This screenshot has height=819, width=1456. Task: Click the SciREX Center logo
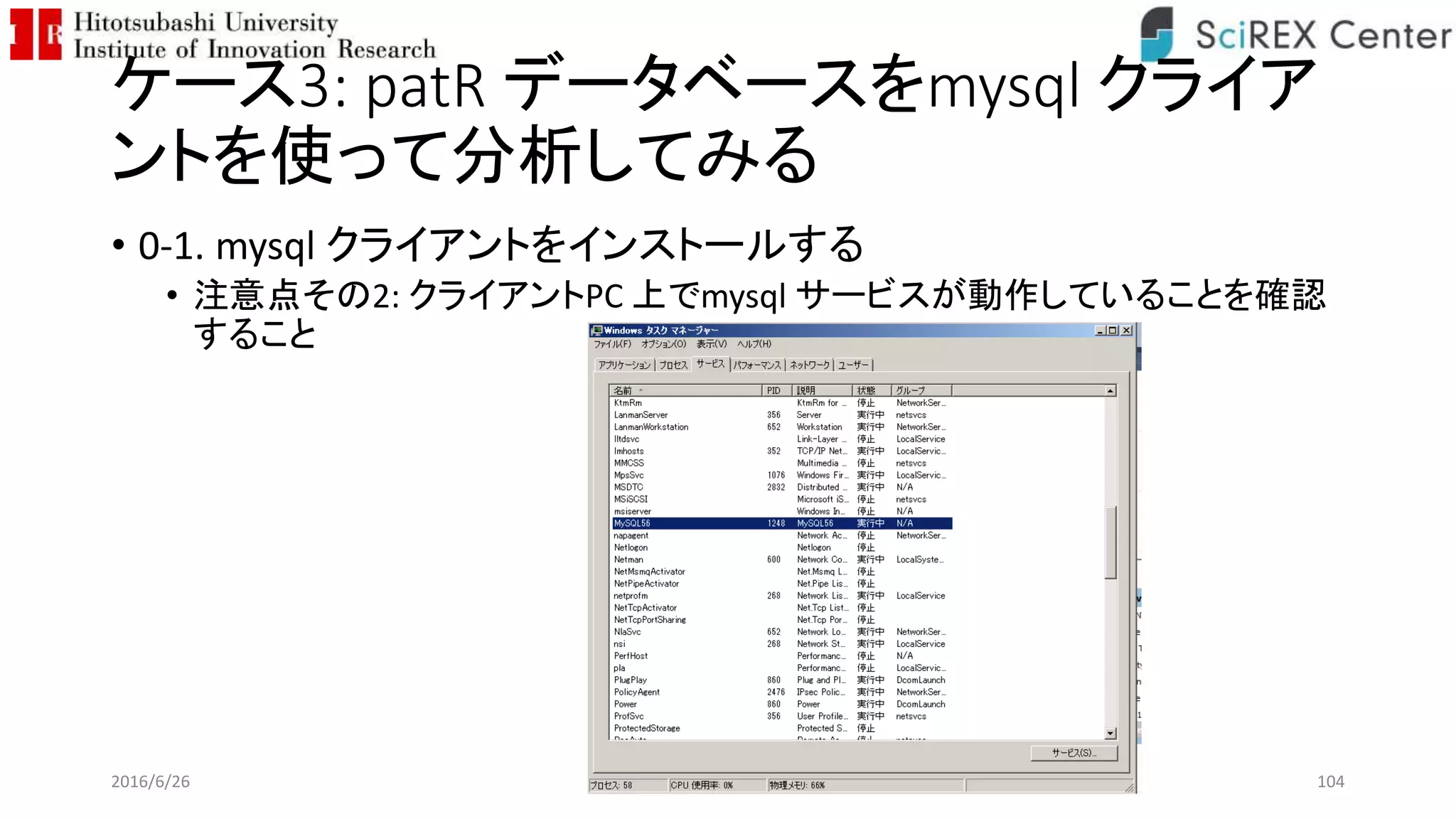(x=1295, y=33)
